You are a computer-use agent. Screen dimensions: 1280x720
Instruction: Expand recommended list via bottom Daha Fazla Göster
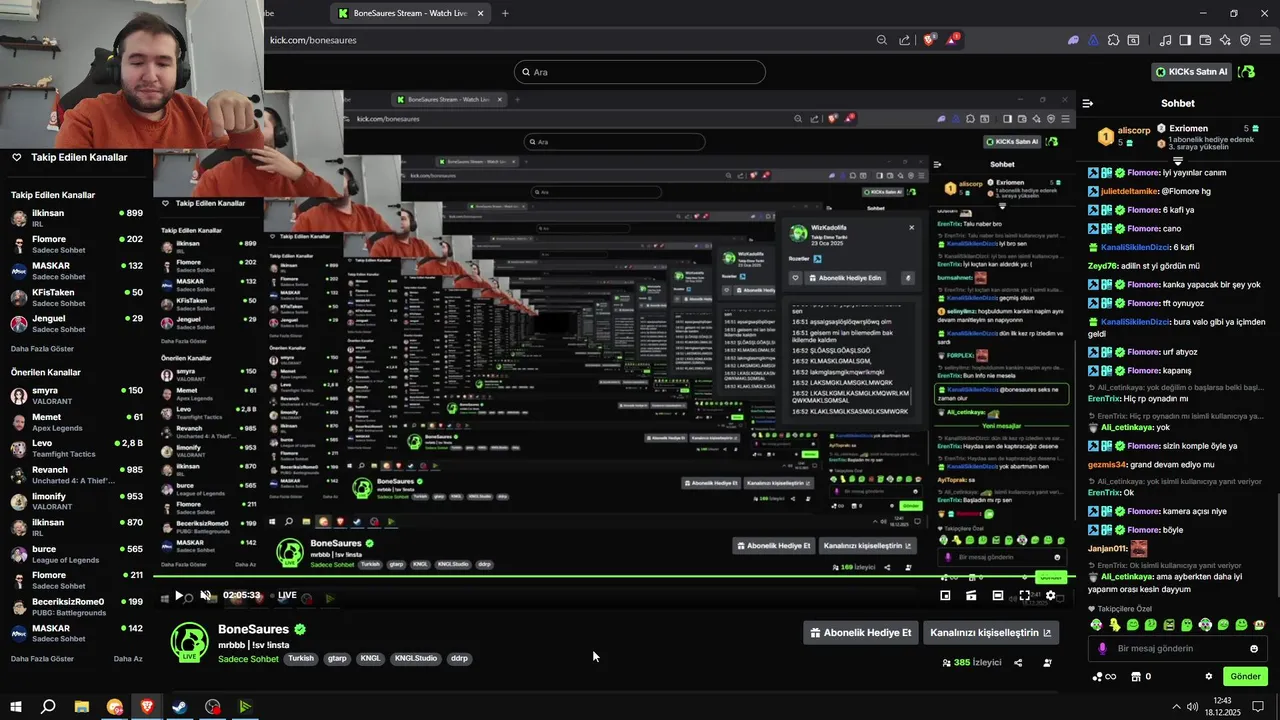click(42, 659)
